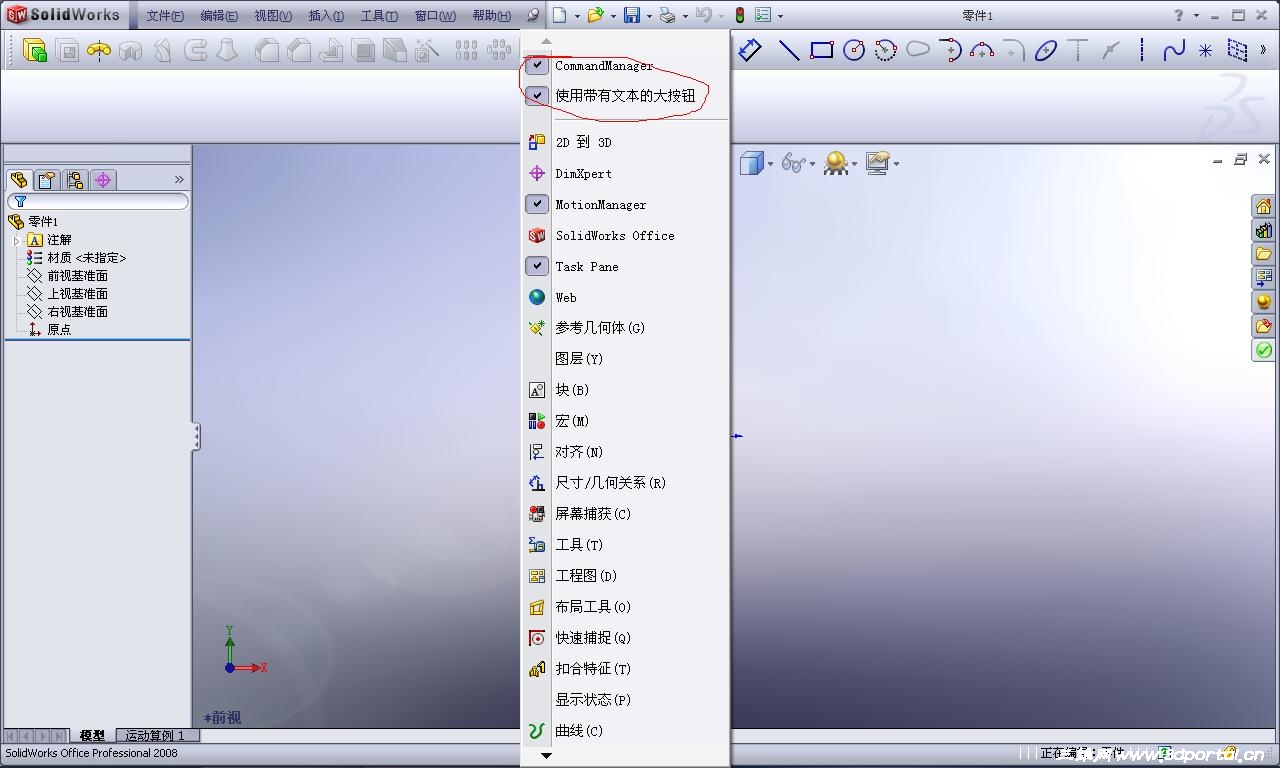Switch to the 运动算例 1 tab
Image resolution: width=1280 pixels, height=768 pixels.
pyautogui.click(x=157, y=735)
